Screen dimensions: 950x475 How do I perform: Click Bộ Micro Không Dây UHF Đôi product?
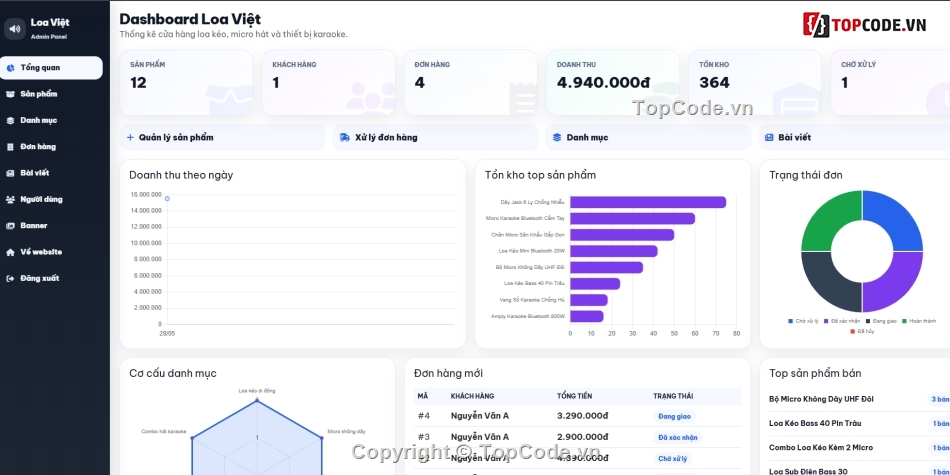[x=821, y=399]
